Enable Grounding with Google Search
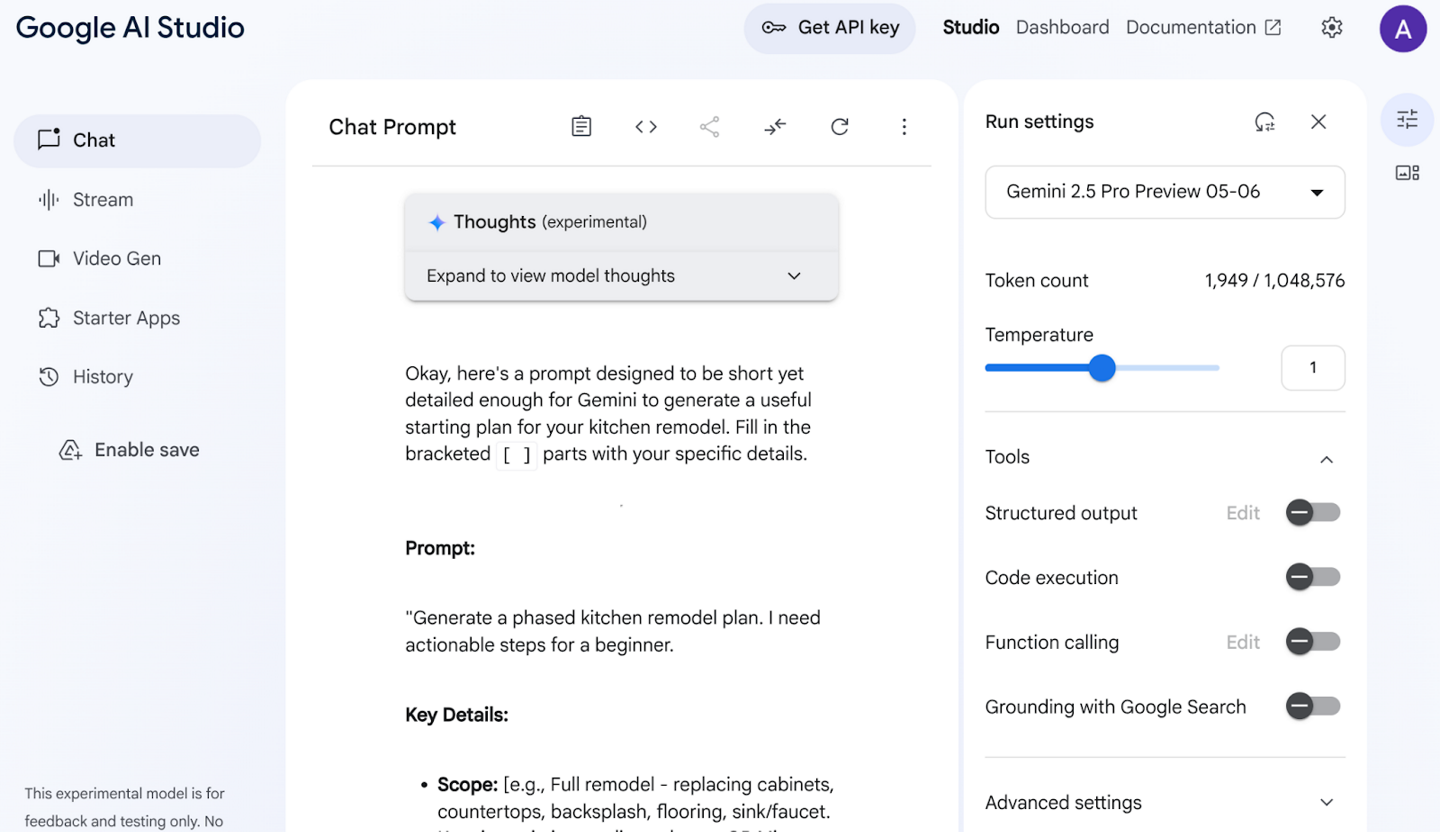This screenshot has height=832, width=1440. pyautogui.click(x=1312, y=706)
